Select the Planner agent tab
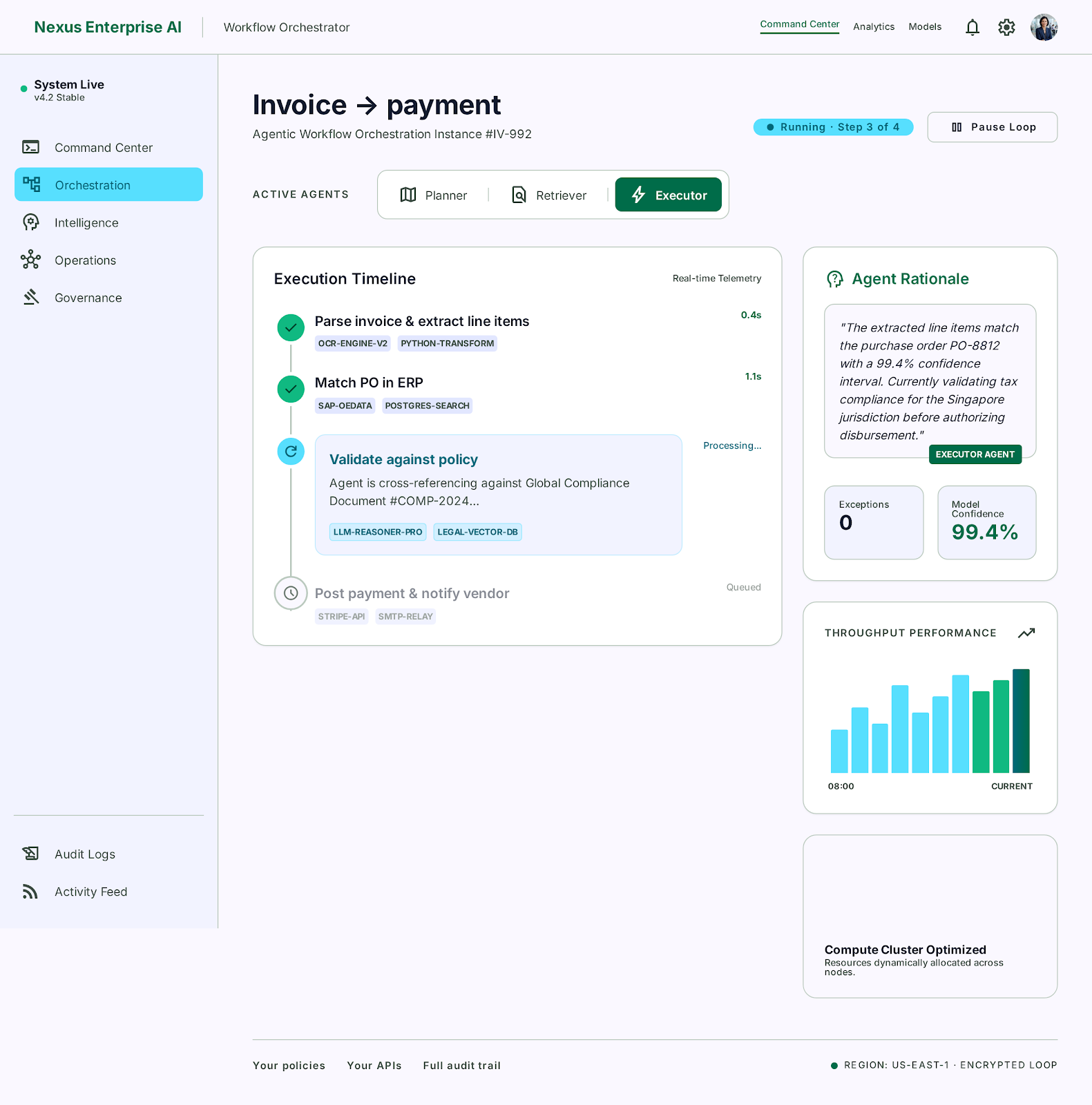Screen dimensions: 1092x1105 (x=434, y=195)
